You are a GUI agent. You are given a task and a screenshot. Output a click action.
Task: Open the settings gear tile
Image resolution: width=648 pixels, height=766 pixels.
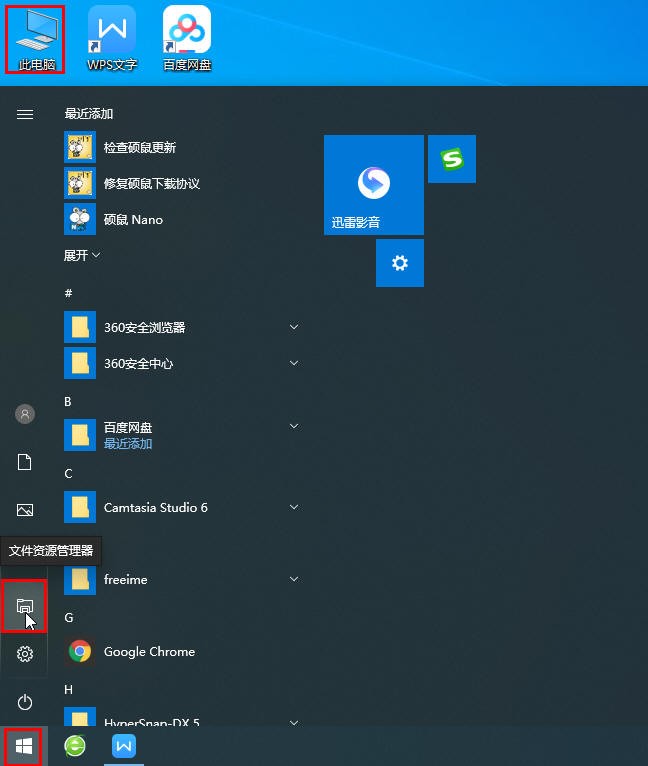pos(400,263)
